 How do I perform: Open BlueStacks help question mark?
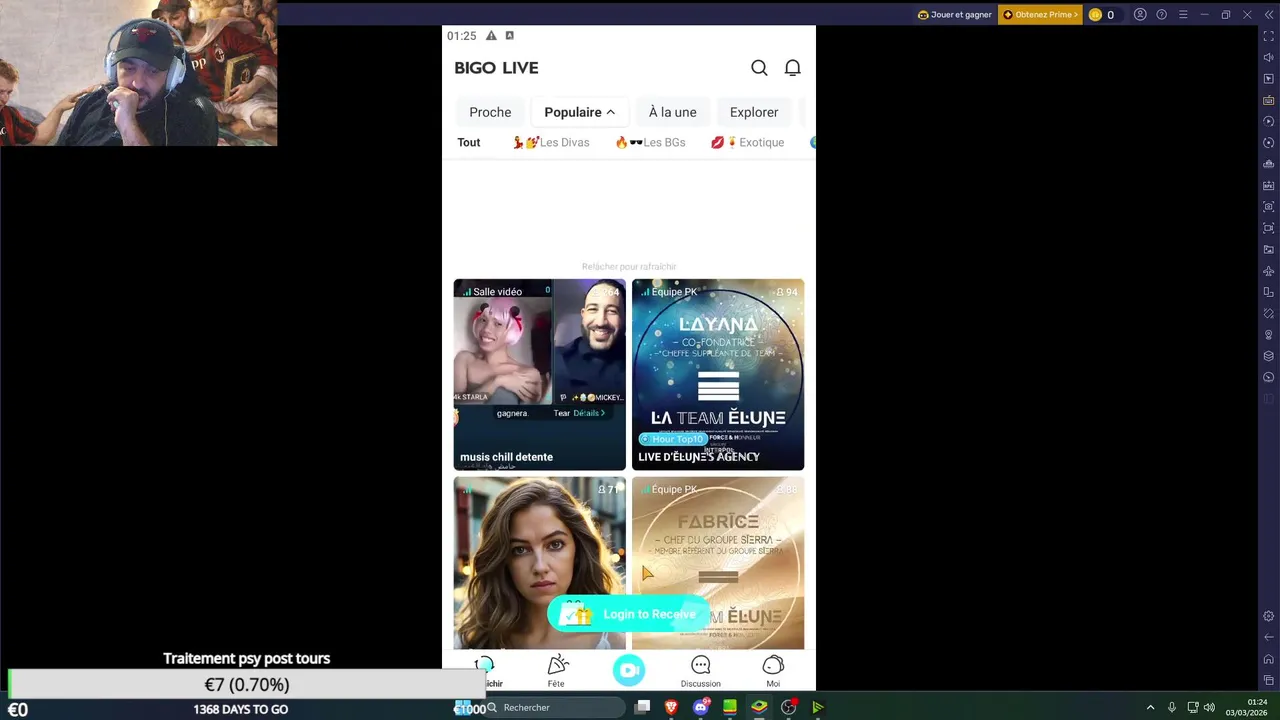tap(1161, 15)
